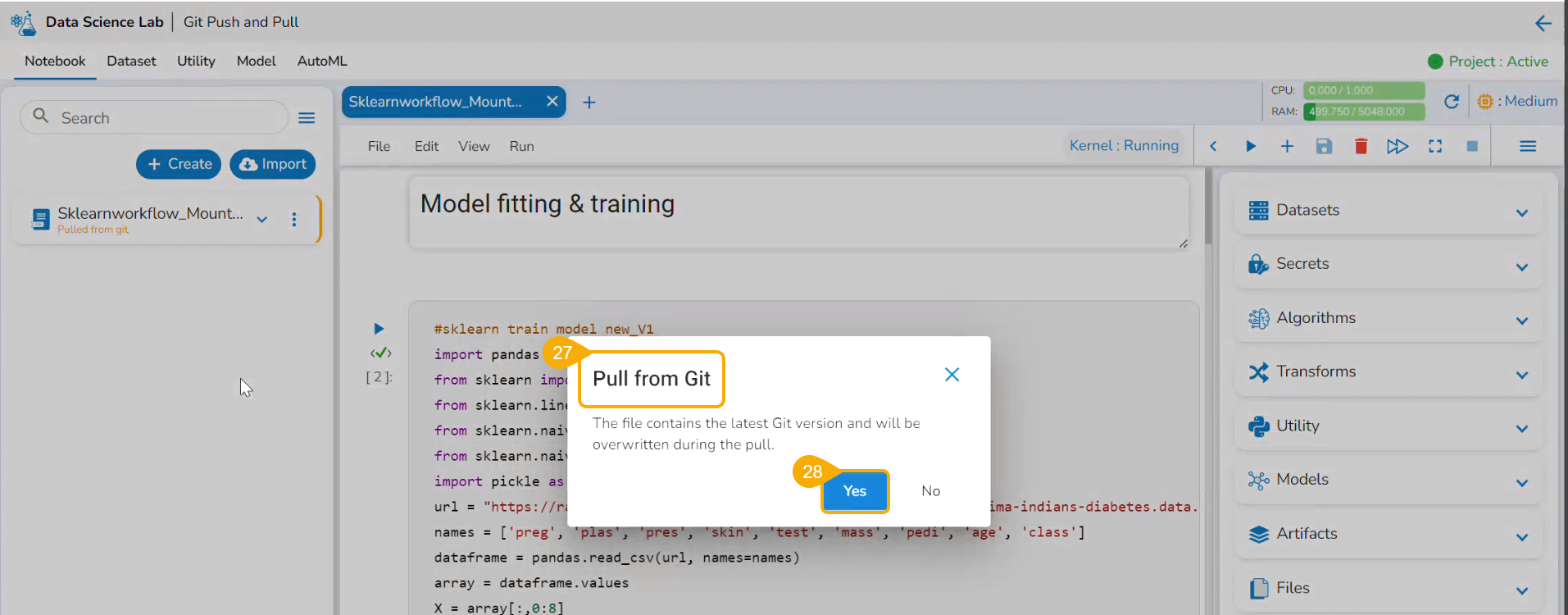Confirm pull by clicking Yes
1568x615 pixels.
(855, 491)
